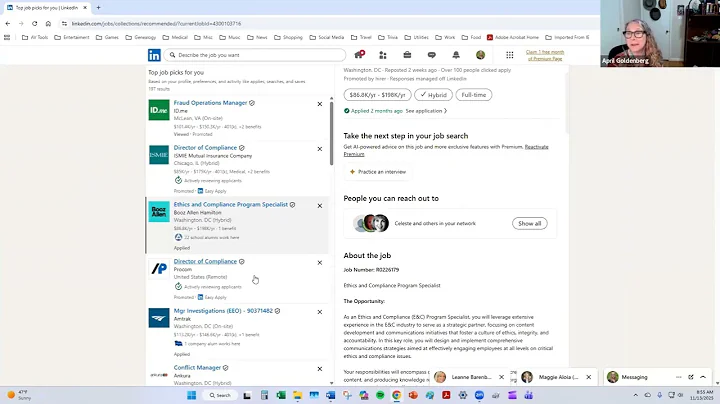Click the Procom logo thumbnail
Viewport: 720px width, 404px height.
click(x=159, y=269)
